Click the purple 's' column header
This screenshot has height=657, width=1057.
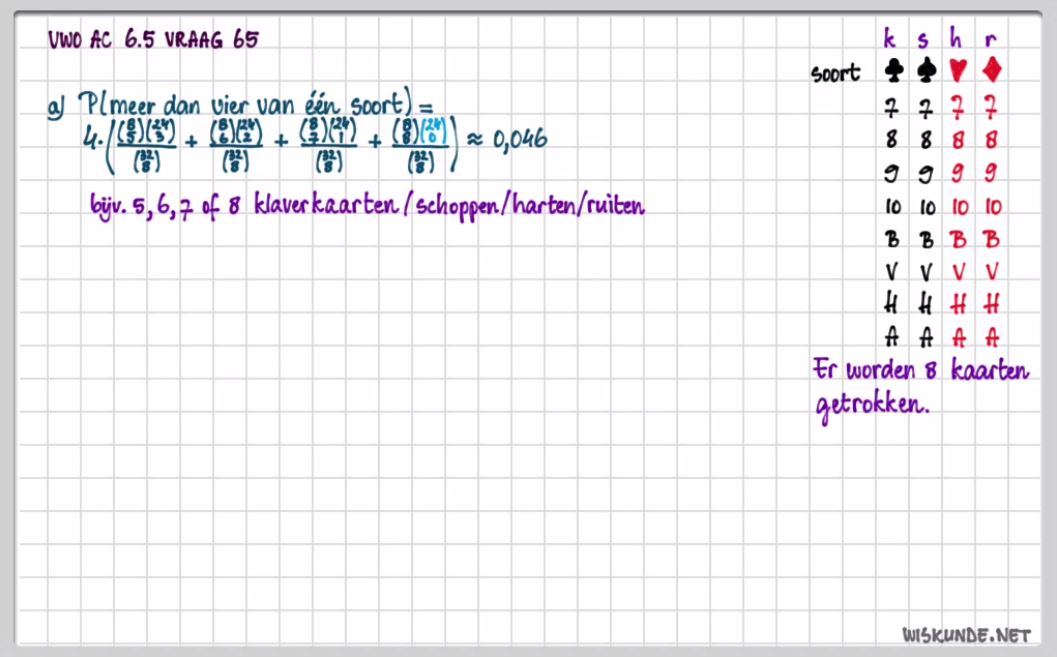point(923,40)
